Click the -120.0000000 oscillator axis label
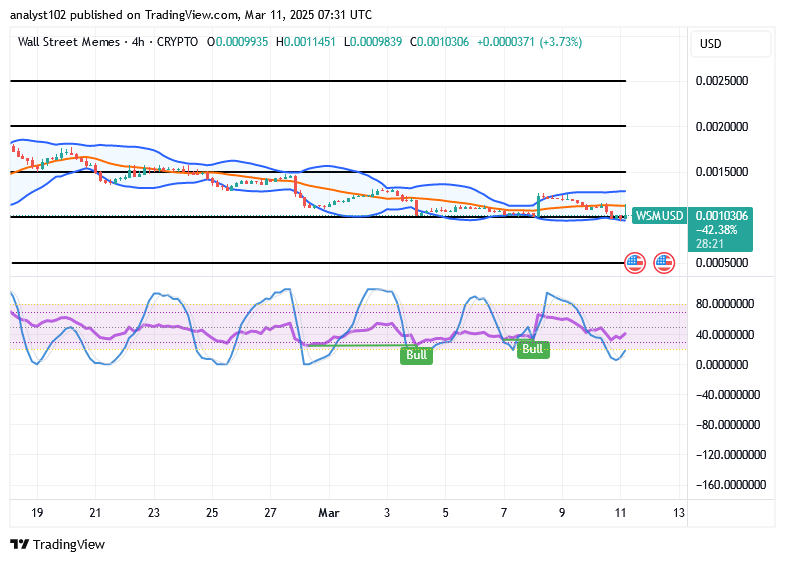This screenshot has width=785, height=562. (x=730, y=454)
